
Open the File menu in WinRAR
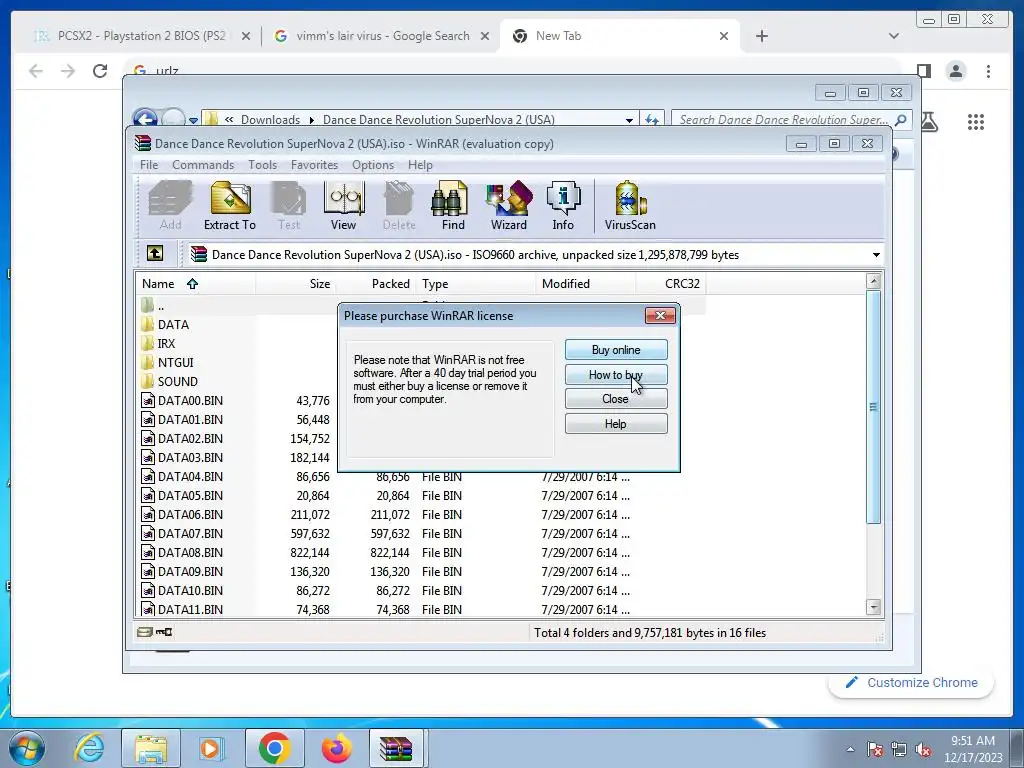click(x=149, y=165)
